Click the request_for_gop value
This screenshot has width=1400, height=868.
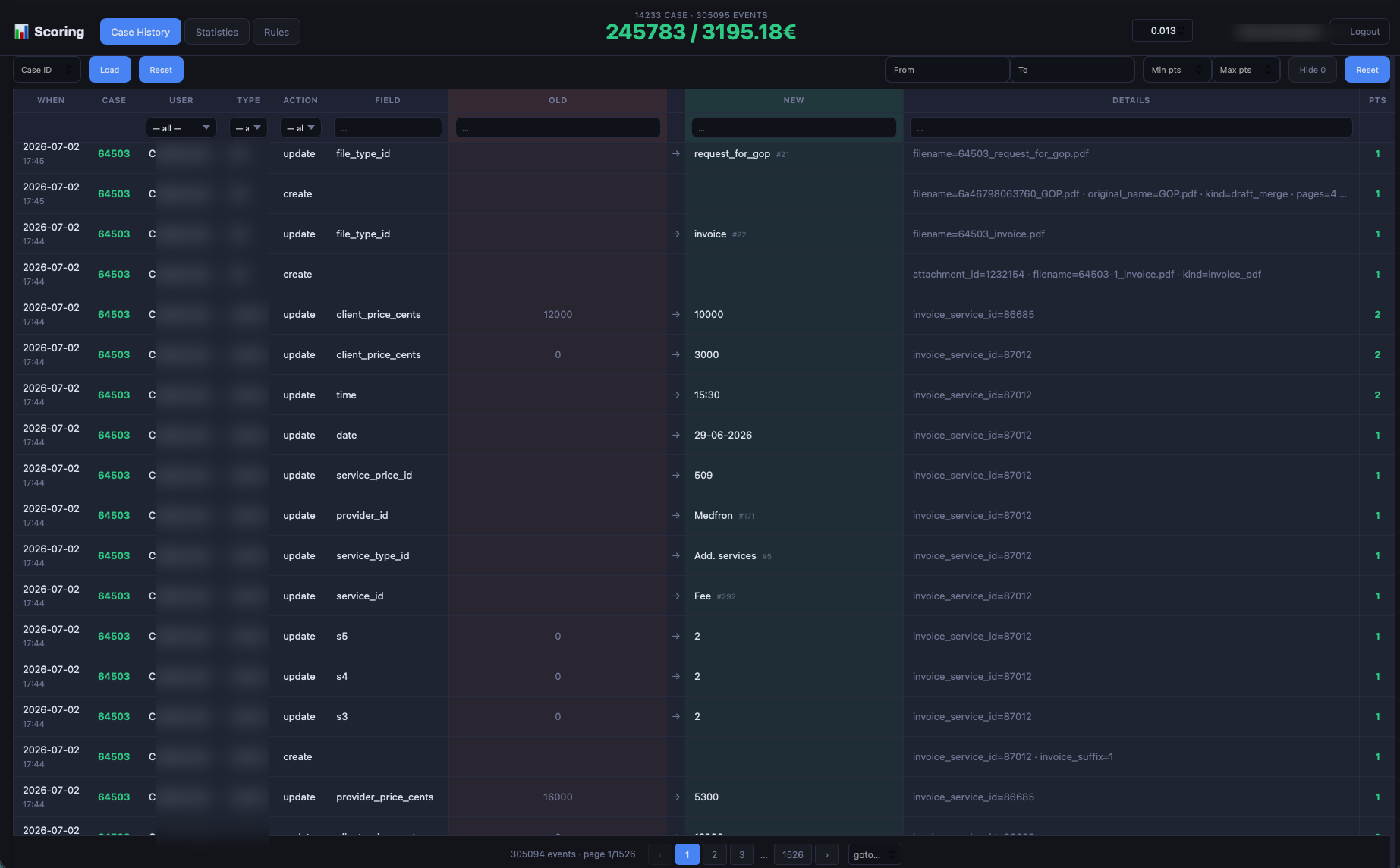(x=731, y=153)
